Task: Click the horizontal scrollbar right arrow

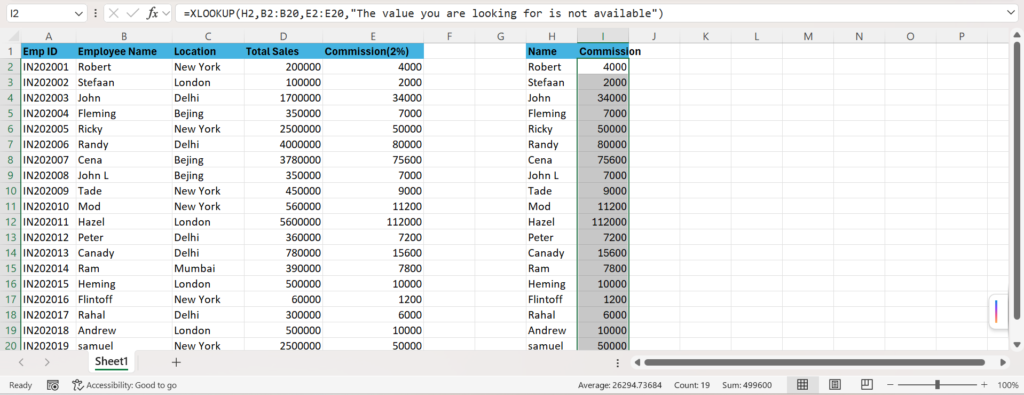Action: (1003, 362)
